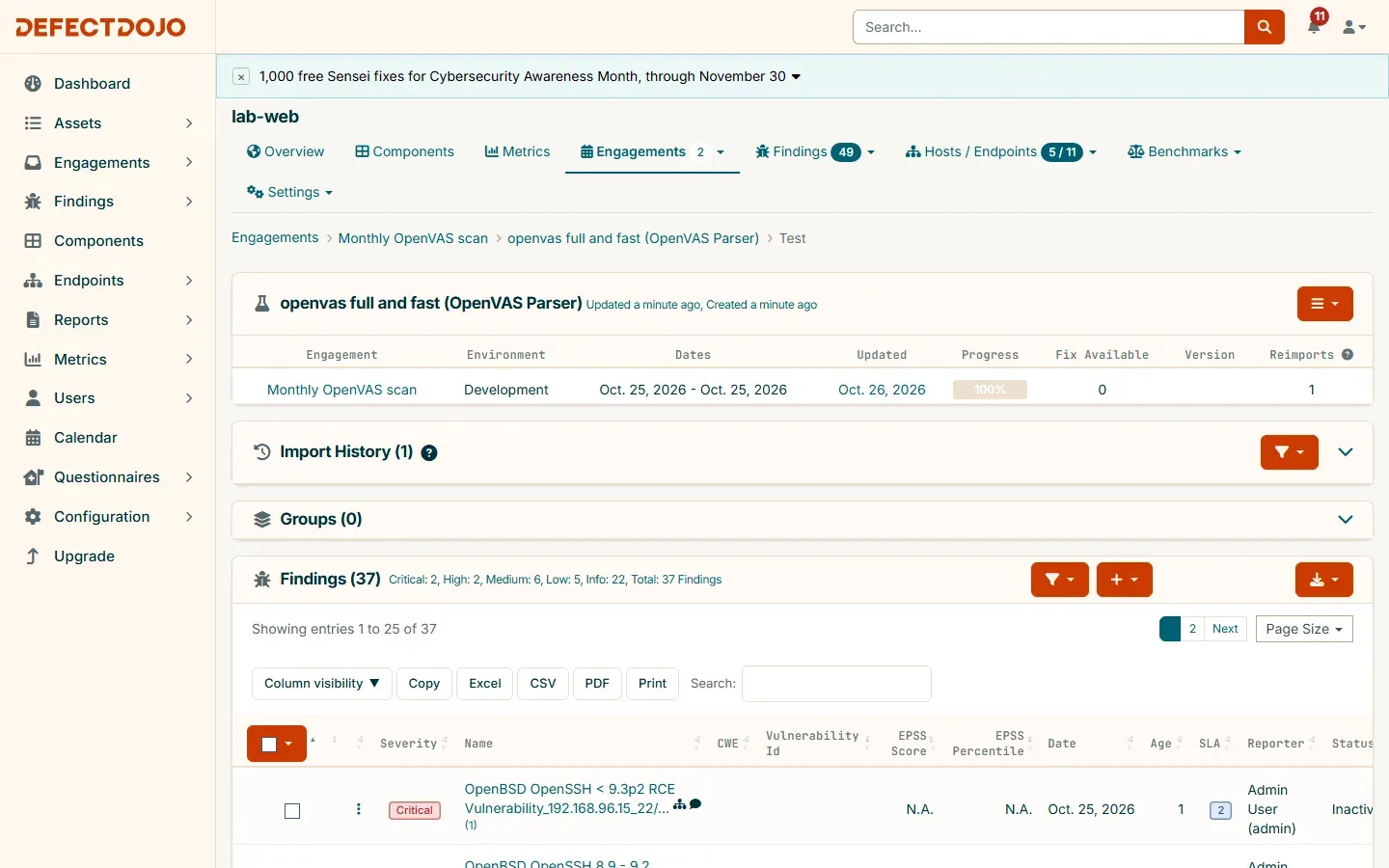Screen dimensions: 1389x868
Task: Open the notifications bell
Action: pos(1314,26)
